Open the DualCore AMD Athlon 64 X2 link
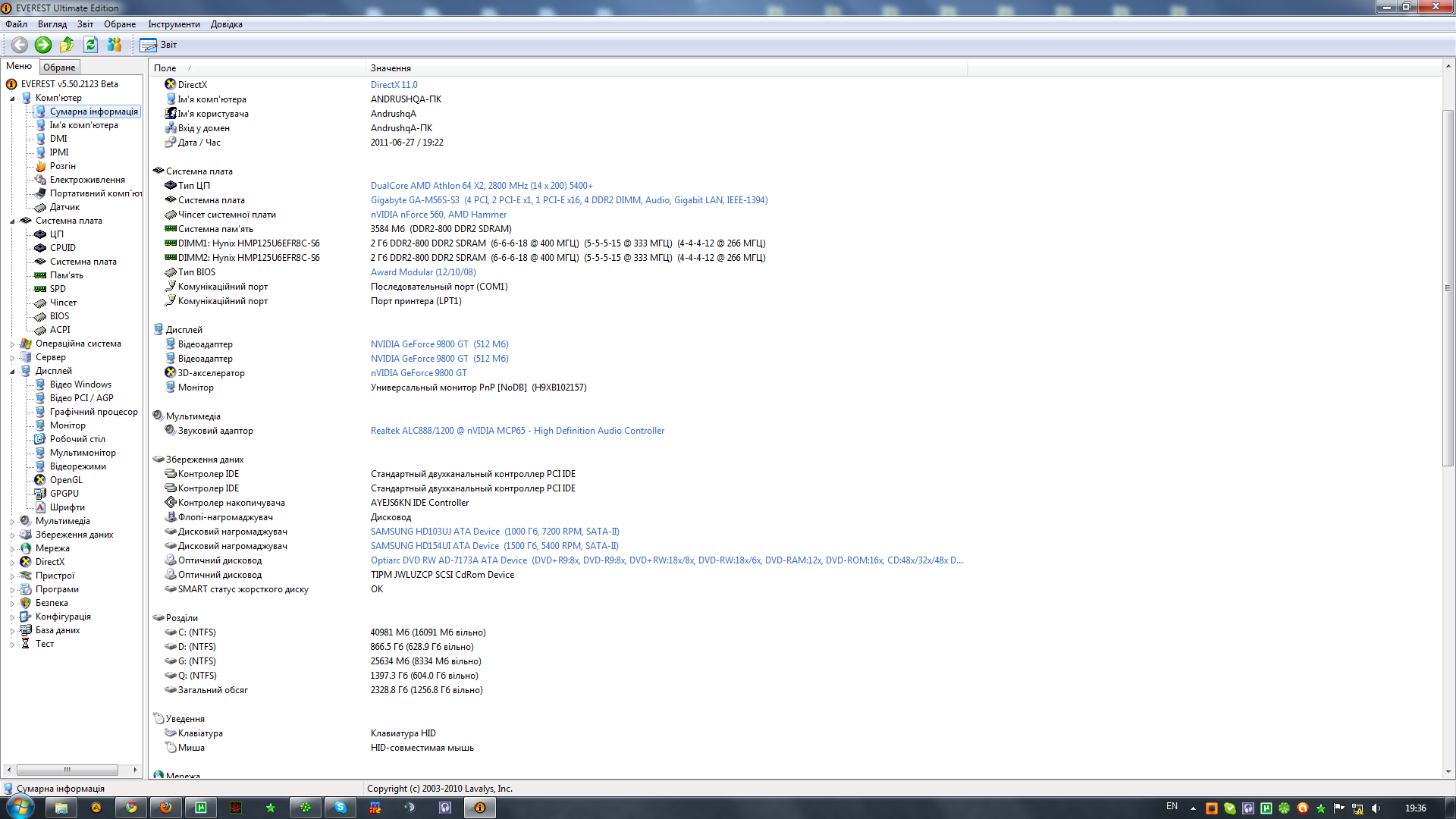 482,186
